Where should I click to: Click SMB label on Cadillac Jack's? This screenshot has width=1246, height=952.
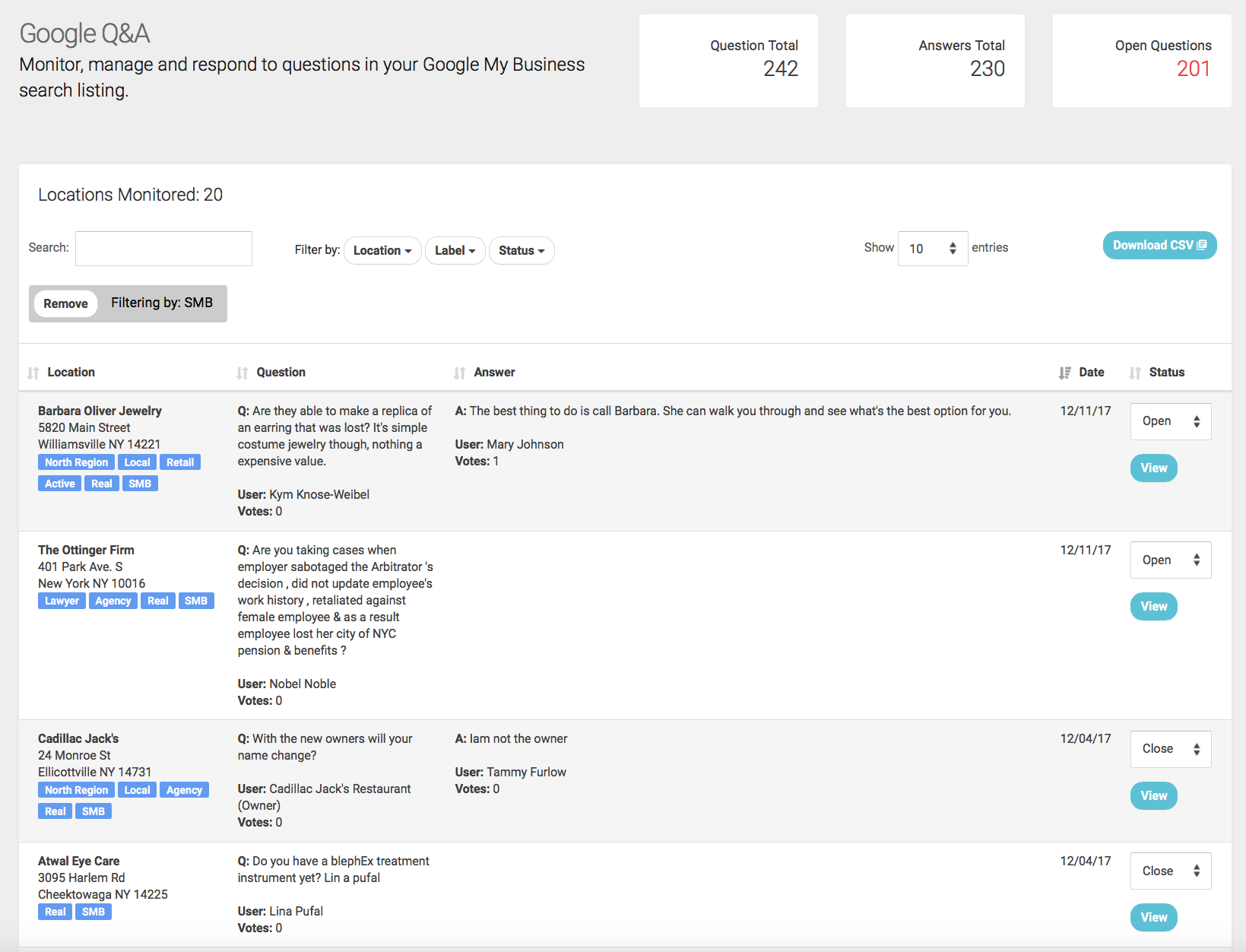click(x=94, y=811)
